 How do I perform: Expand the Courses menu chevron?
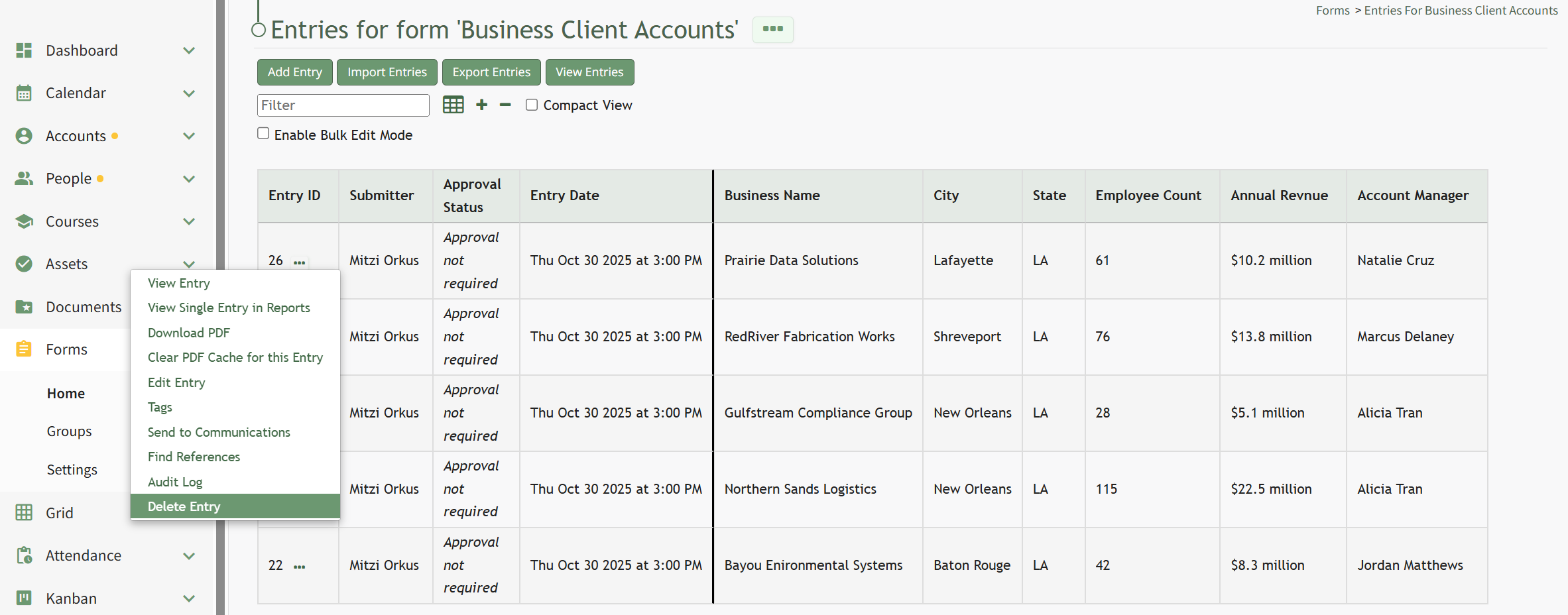click(x=189, y=221)
